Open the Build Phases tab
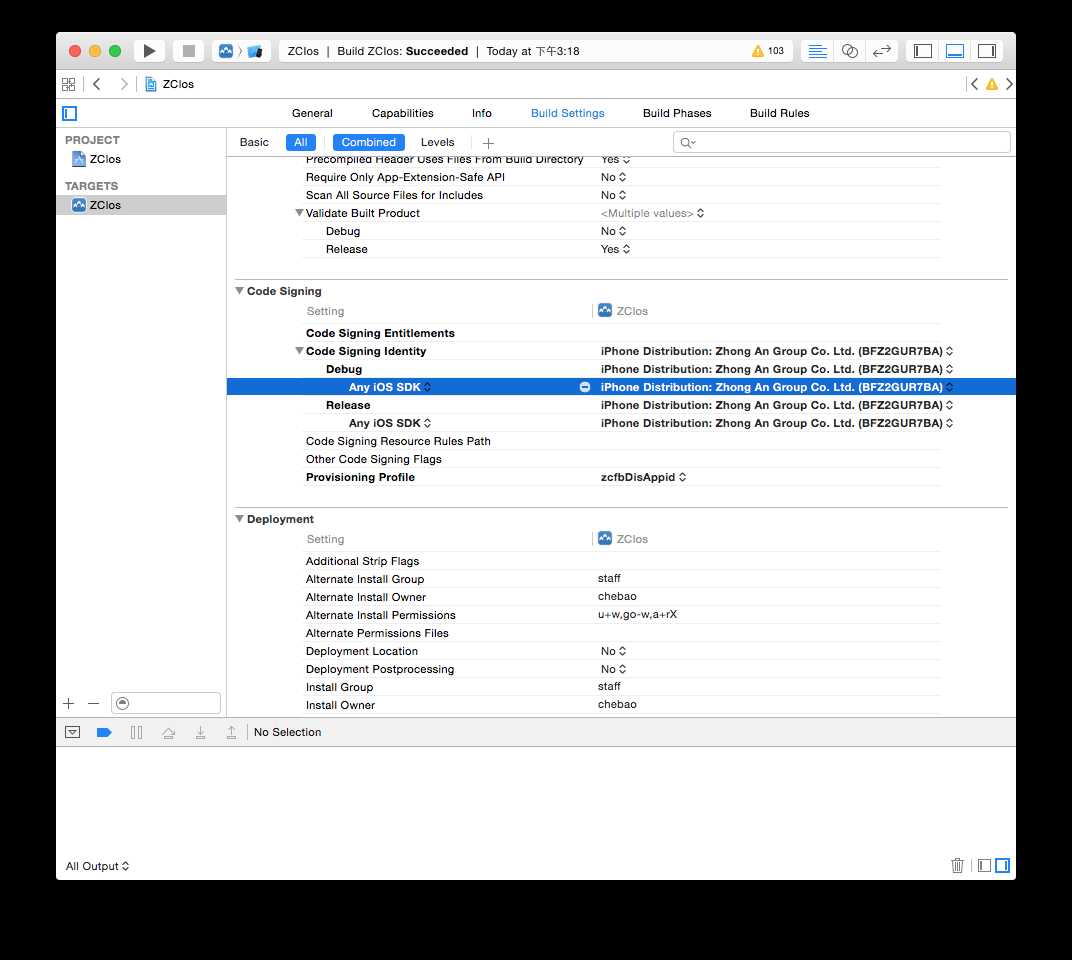The width and height of the screenshot is (1072, 960). tap(677, 114)
